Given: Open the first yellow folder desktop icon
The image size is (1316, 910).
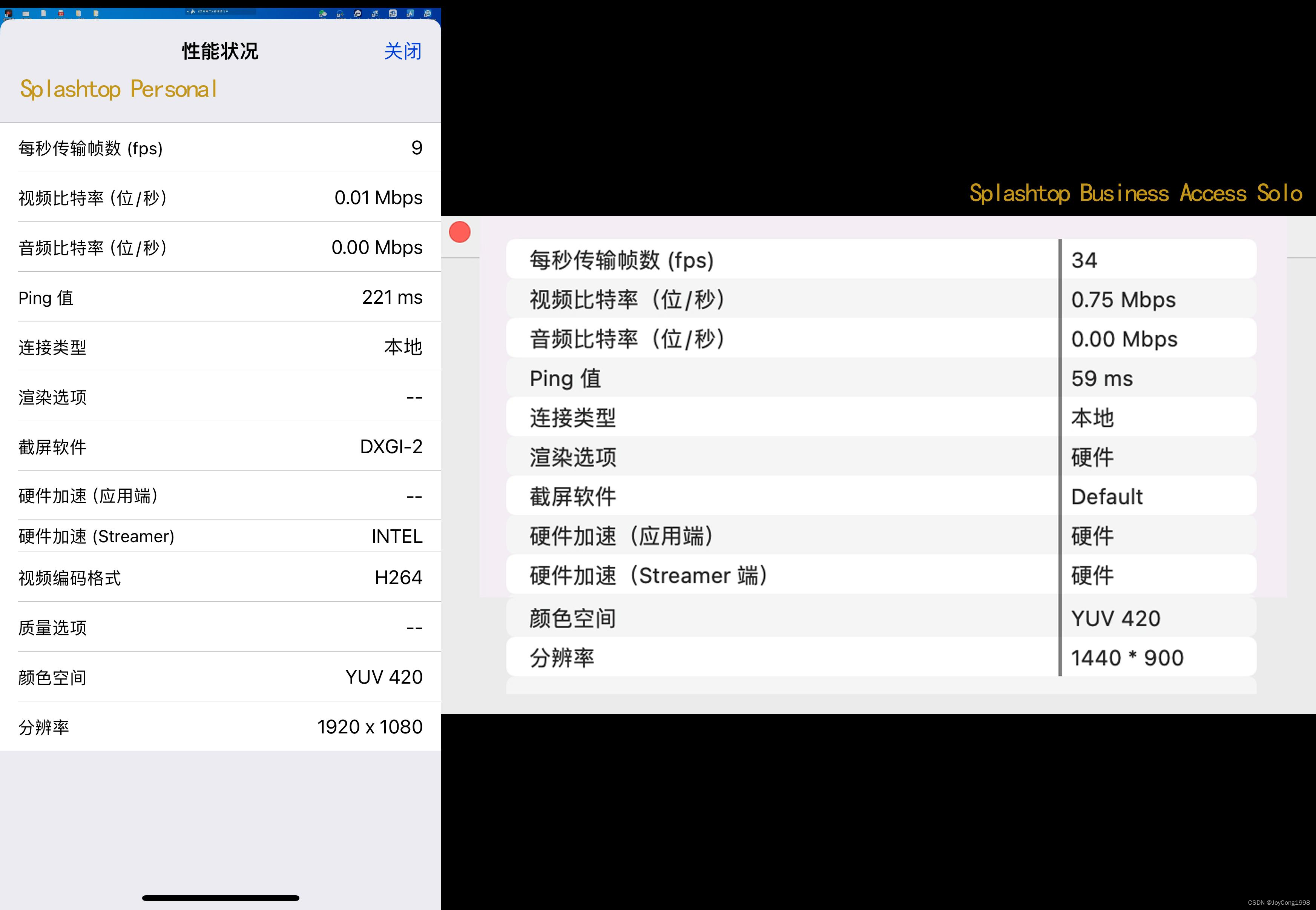Looking at the screenshot, I should 78,13.
